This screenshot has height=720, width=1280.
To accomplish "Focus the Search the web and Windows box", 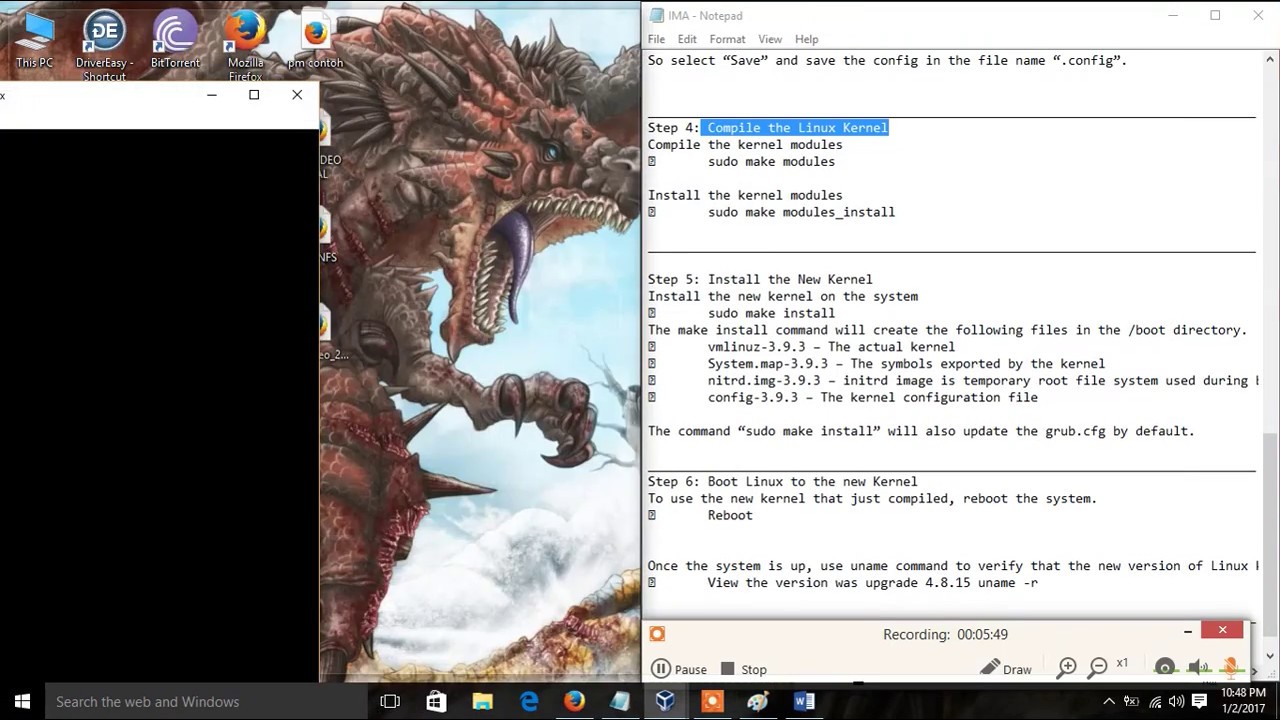I will [x=205, y=701].
